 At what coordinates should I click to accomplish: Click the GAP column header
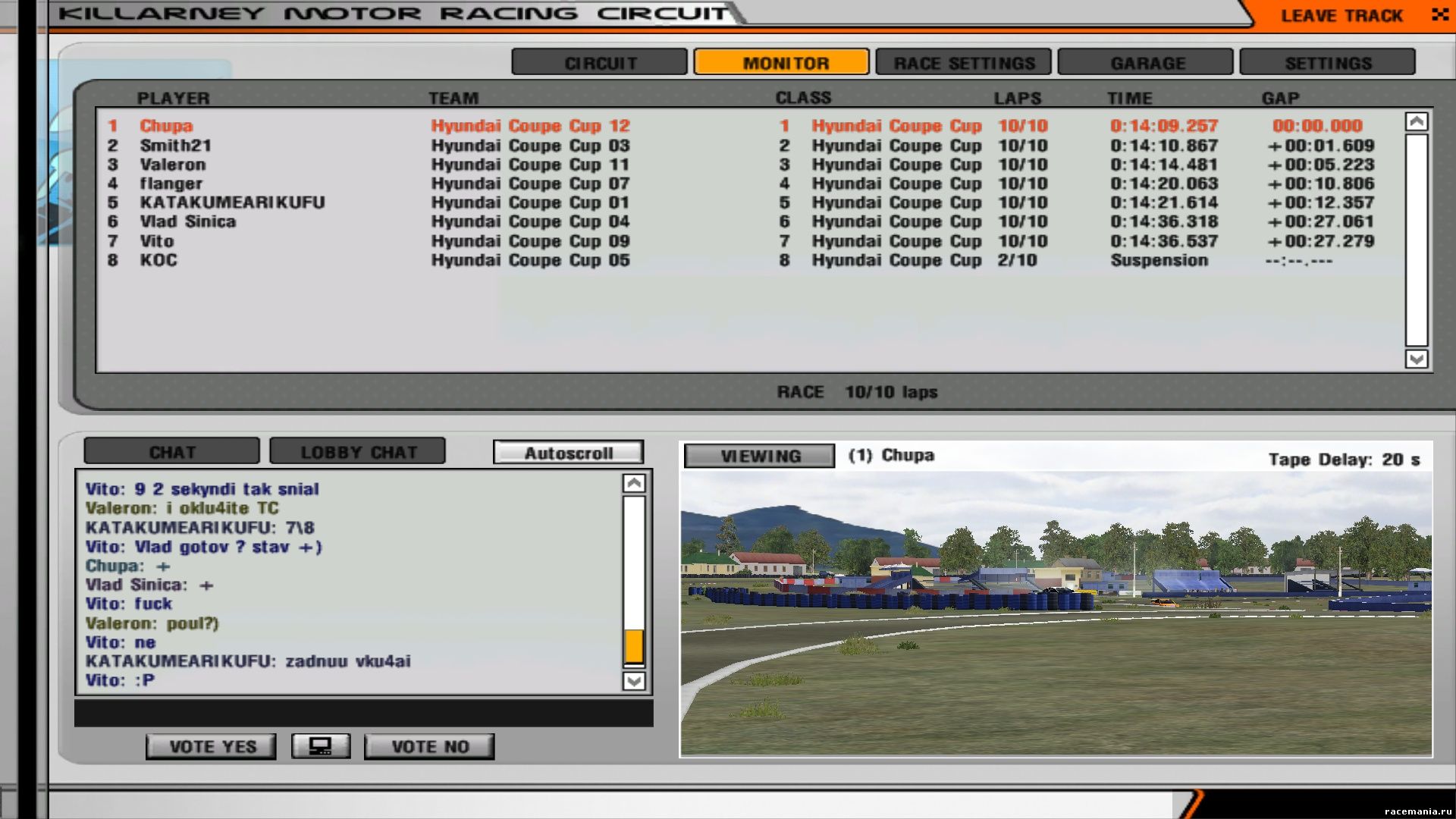(x=1280, y=98)
